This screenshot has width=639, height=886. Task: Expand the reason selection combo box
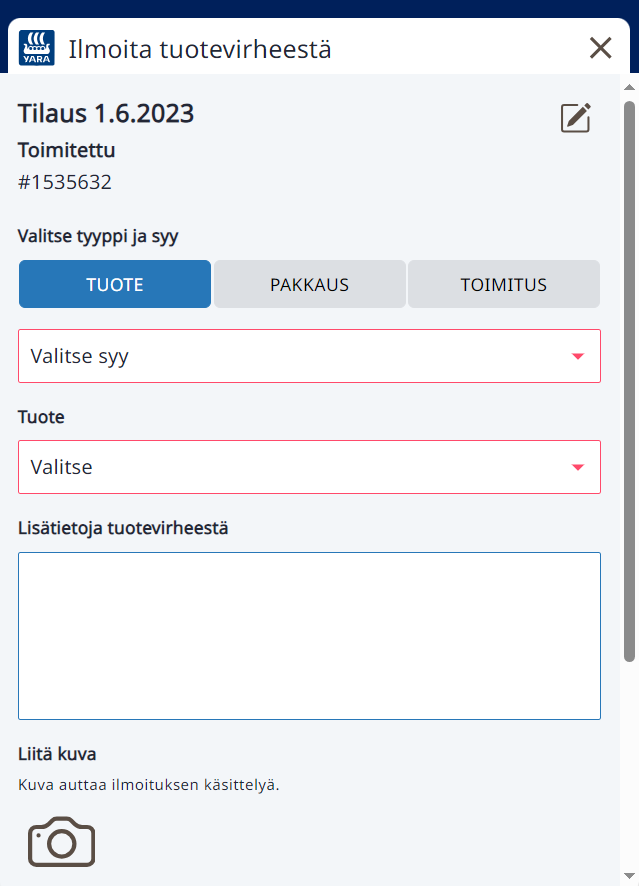tap(309, 356)
